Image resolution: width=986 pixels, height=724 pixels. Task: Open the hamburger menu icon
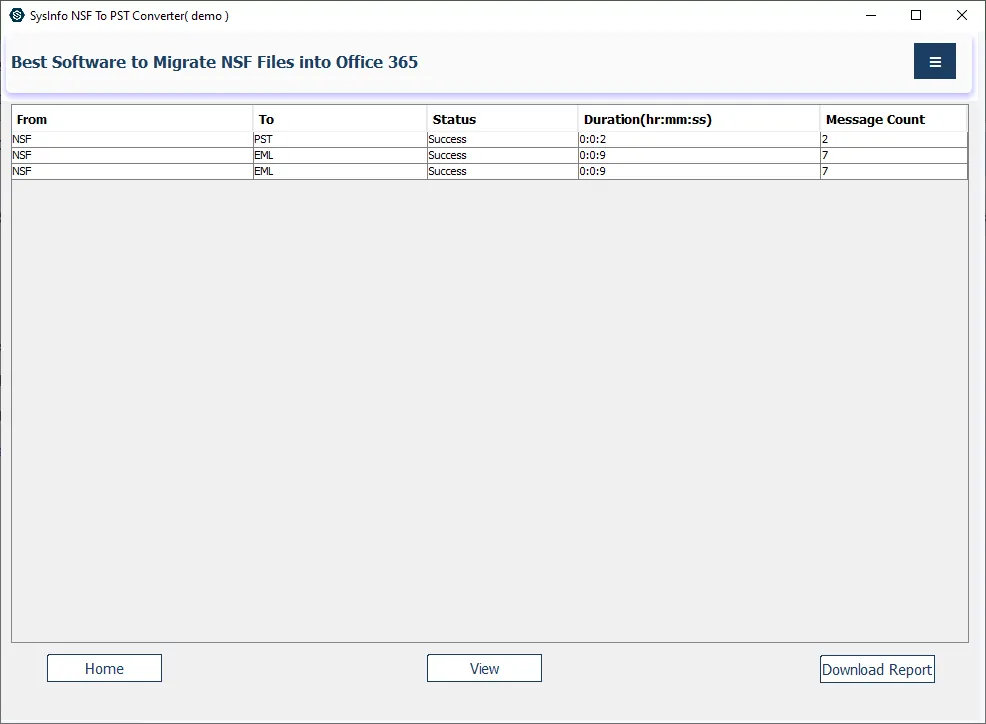point(934,61)
